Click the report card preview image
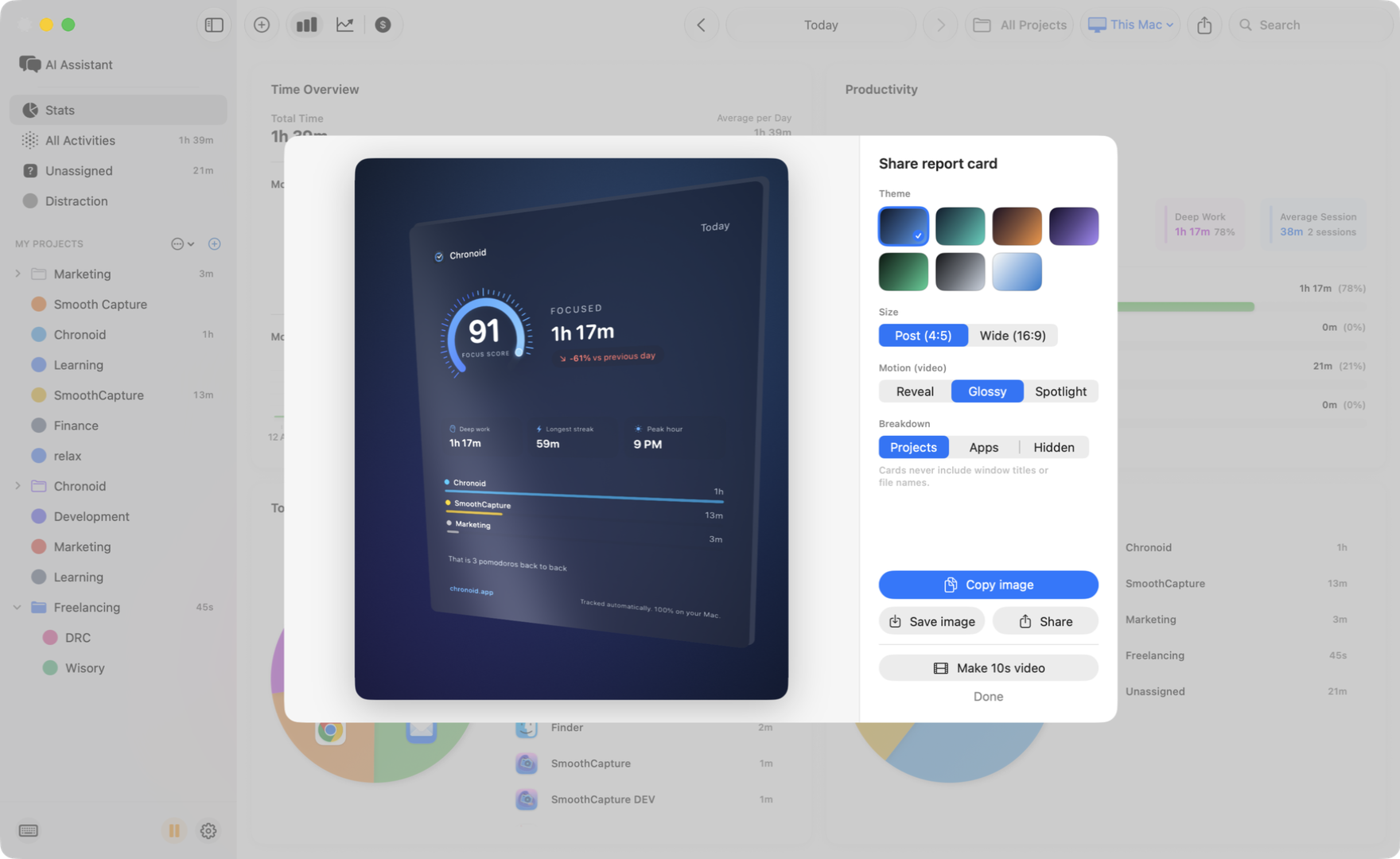The width and height of the screenshot is (1400, 859). click(x=571, y=429)
